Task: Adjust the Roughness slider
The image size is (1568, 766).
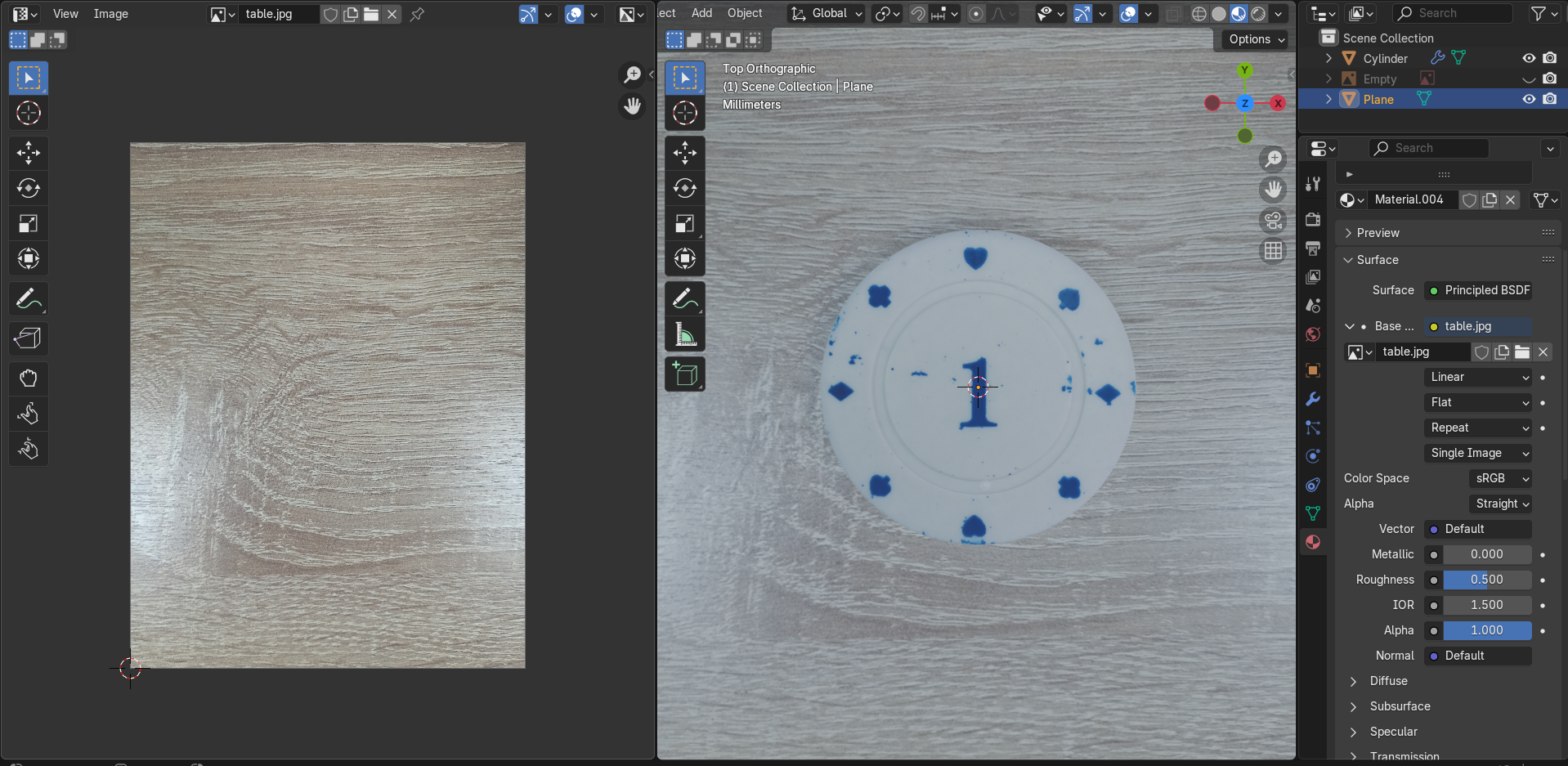Action: click(1485, 580)
